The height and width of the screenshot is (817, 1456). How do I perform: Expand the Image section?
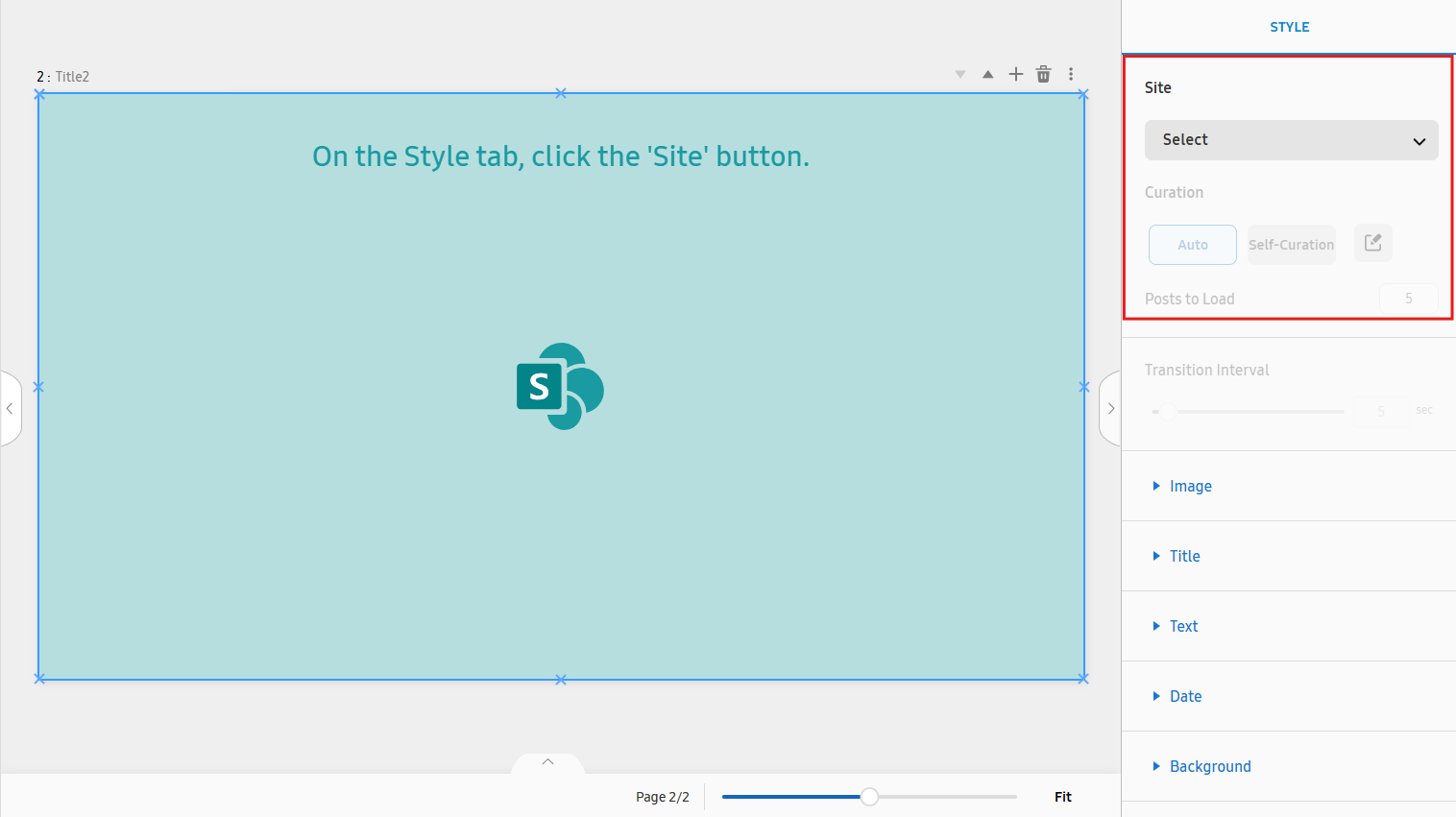point(1190,486)
